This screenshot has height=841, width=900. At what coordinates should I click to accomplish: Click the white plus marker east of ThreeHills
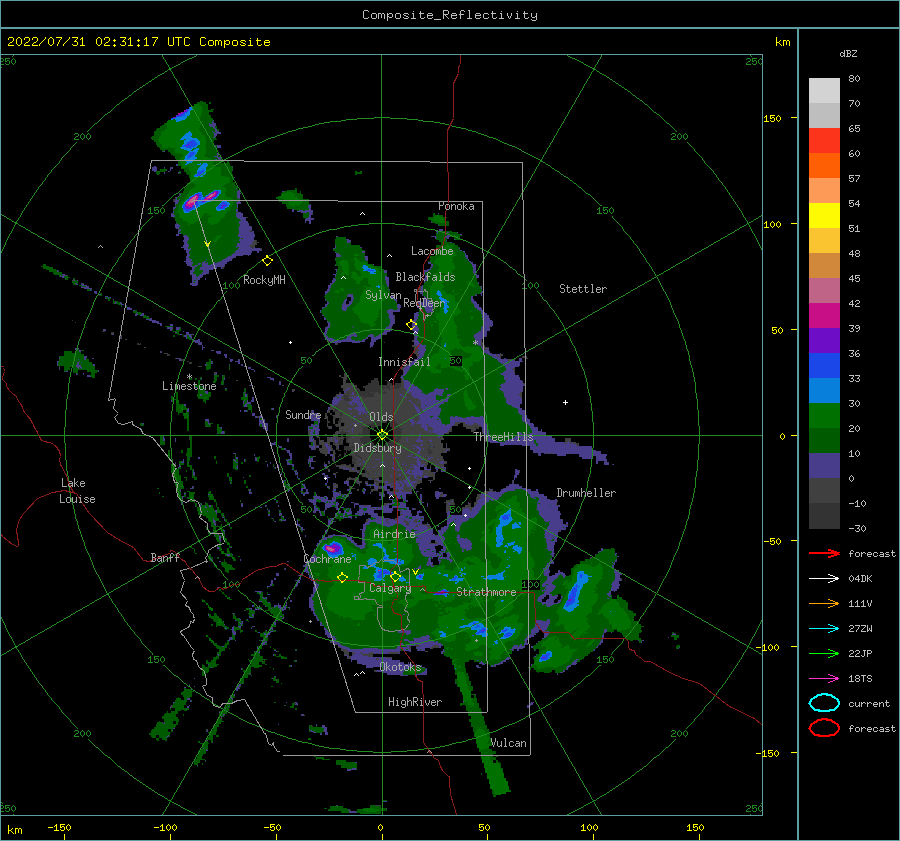click(x=565, y=402)
